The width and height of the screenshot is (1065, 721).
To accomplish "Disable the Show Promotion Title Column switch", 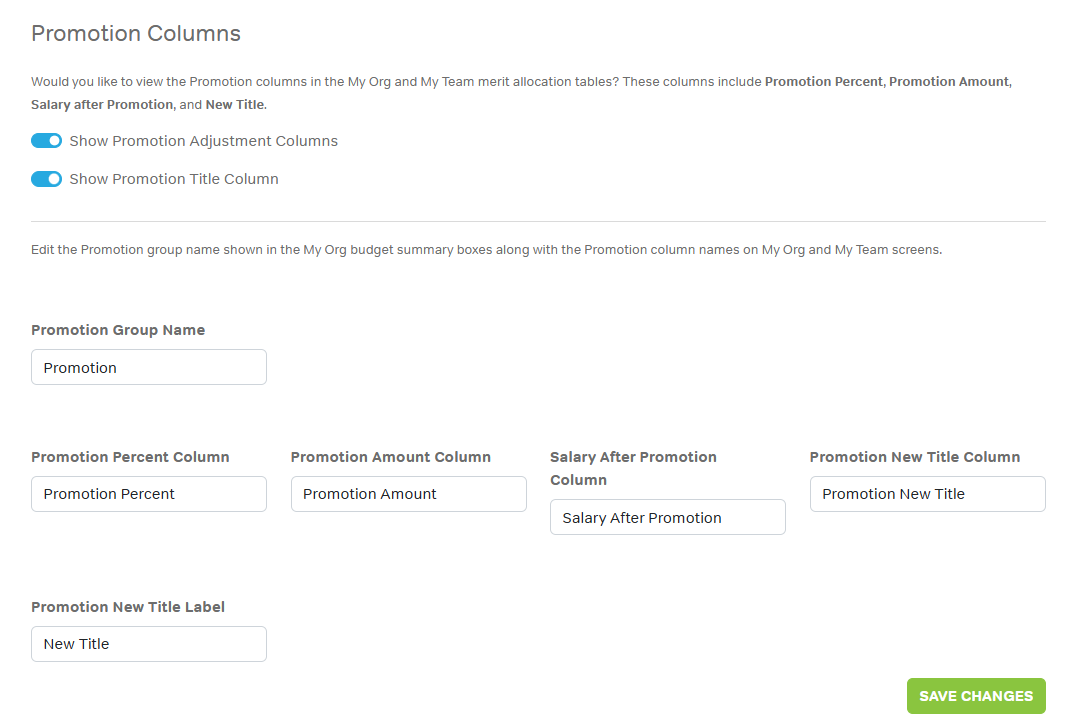I will point(46,179).
